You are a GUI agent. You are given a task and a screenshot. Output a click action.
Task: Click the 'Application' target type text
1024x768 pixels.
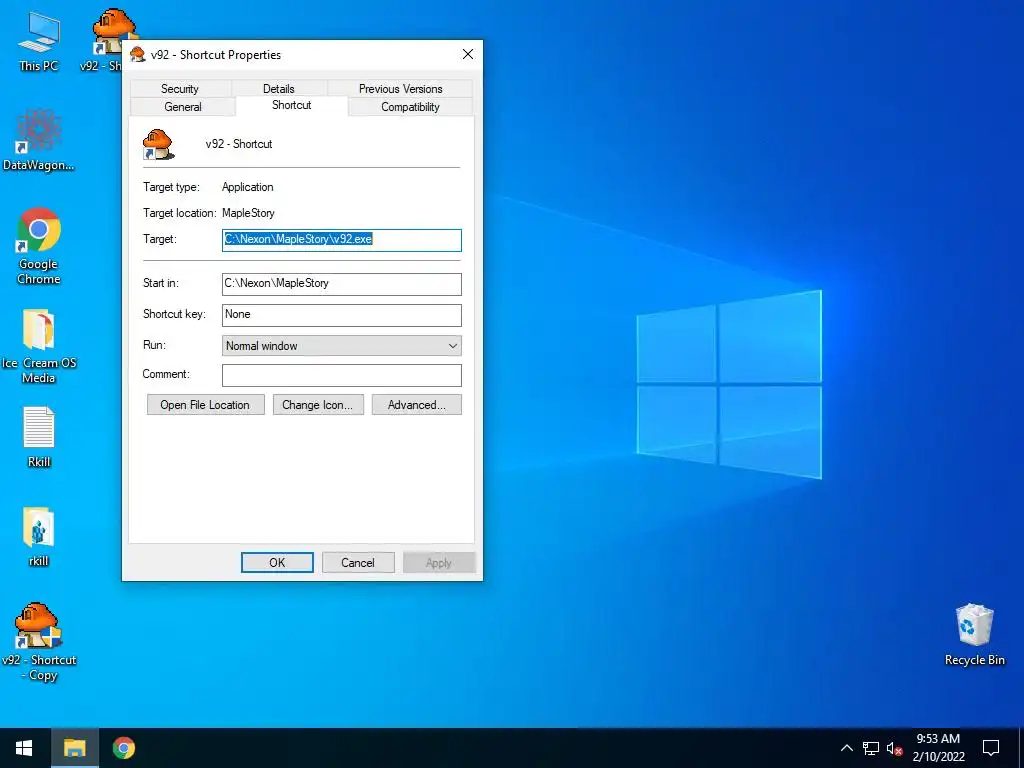click(248, 187)
